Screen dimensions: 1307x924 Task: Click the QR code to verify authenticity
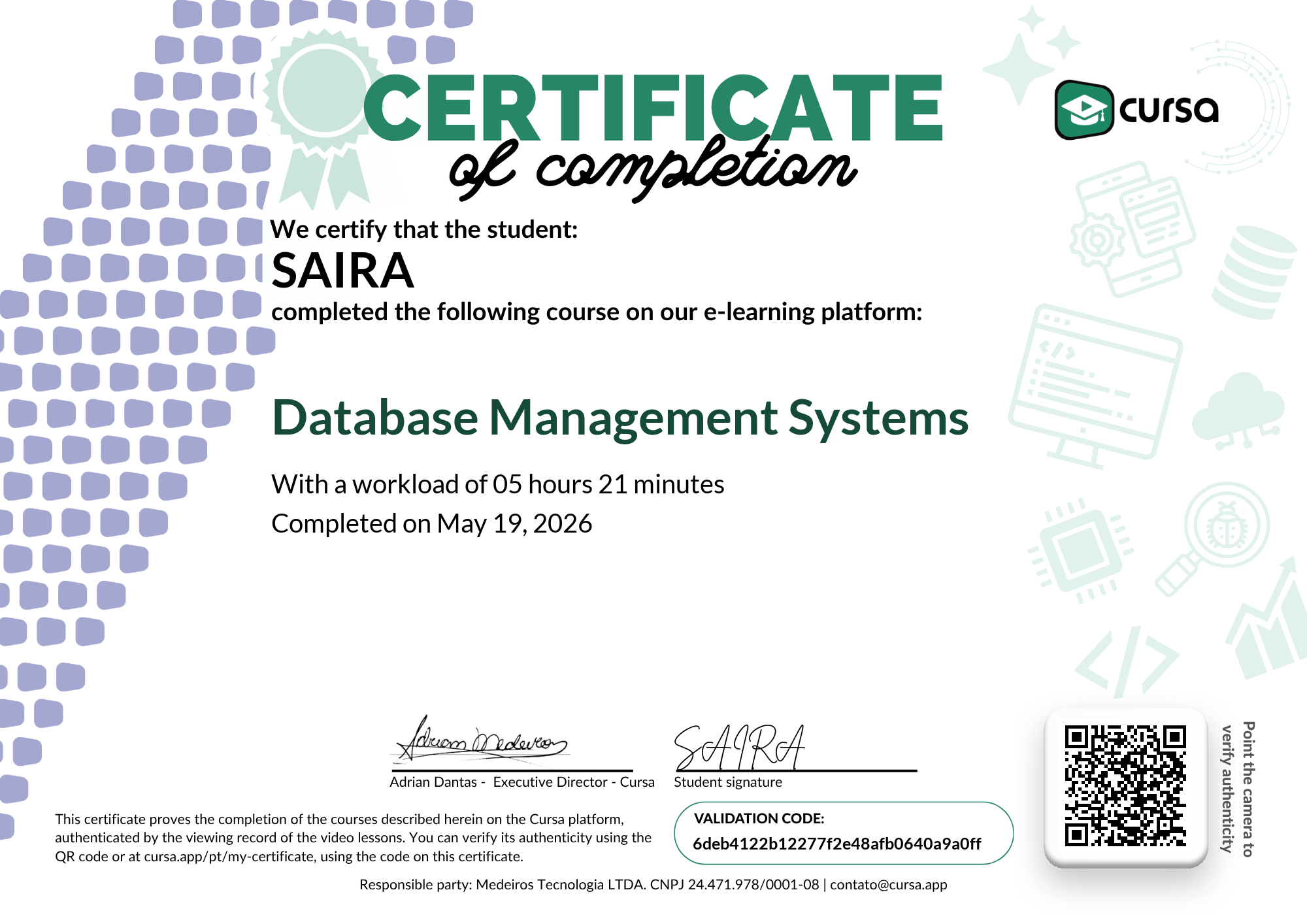tap(1125, 786)
